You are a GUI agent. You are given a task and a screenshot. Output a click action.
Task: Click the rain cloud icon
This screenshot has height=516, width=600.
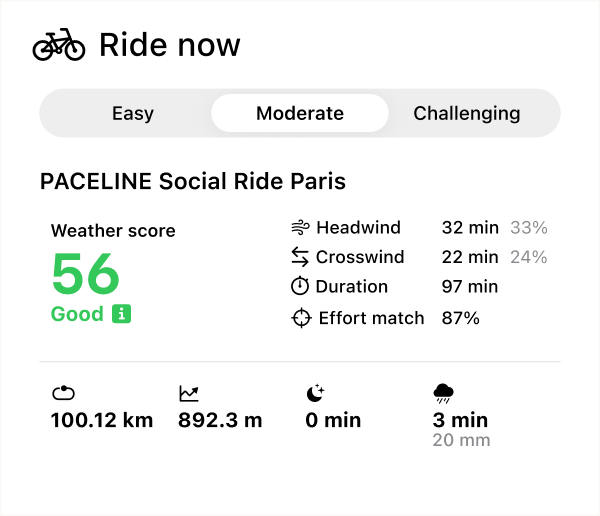(x=444, y=393)
